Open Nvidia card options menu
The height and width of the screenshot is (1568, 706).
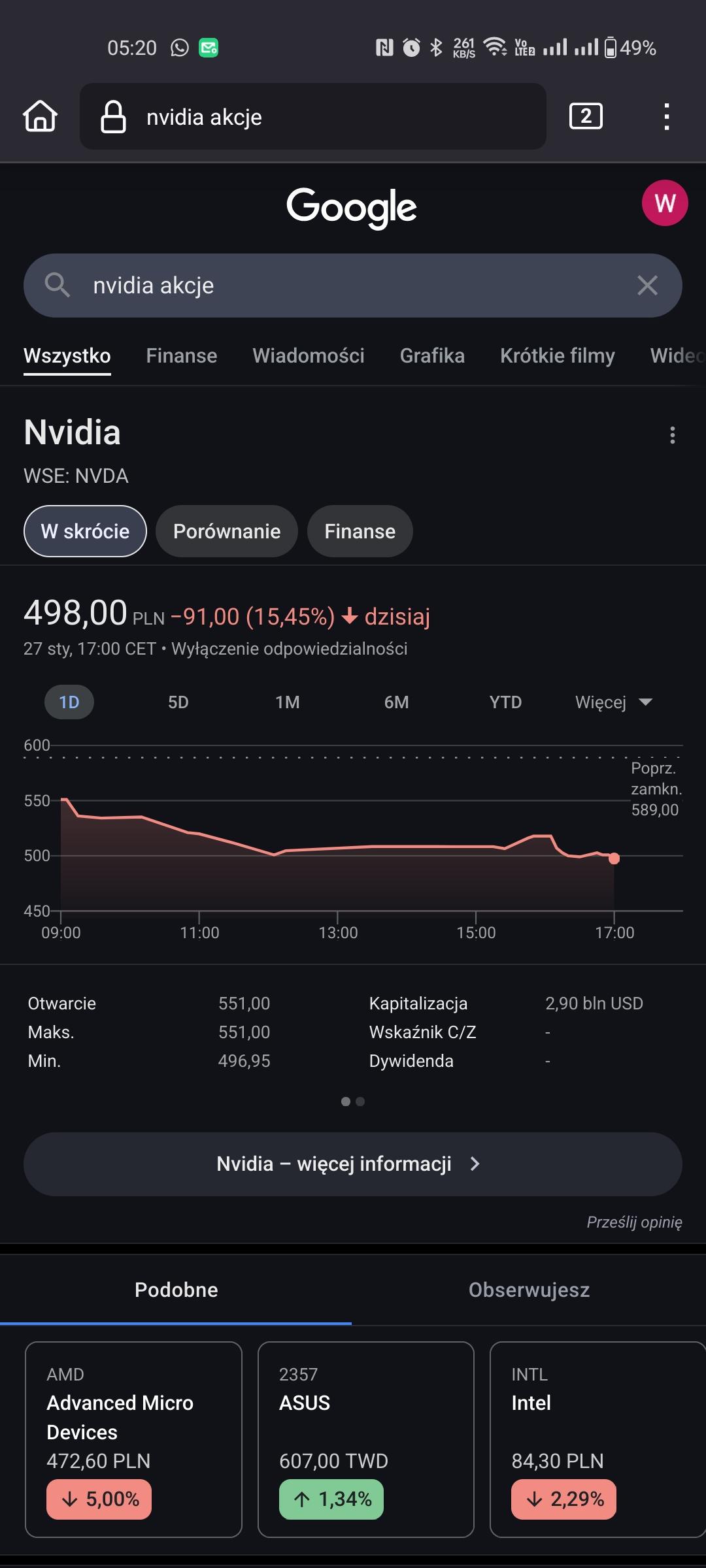(672, 435)
